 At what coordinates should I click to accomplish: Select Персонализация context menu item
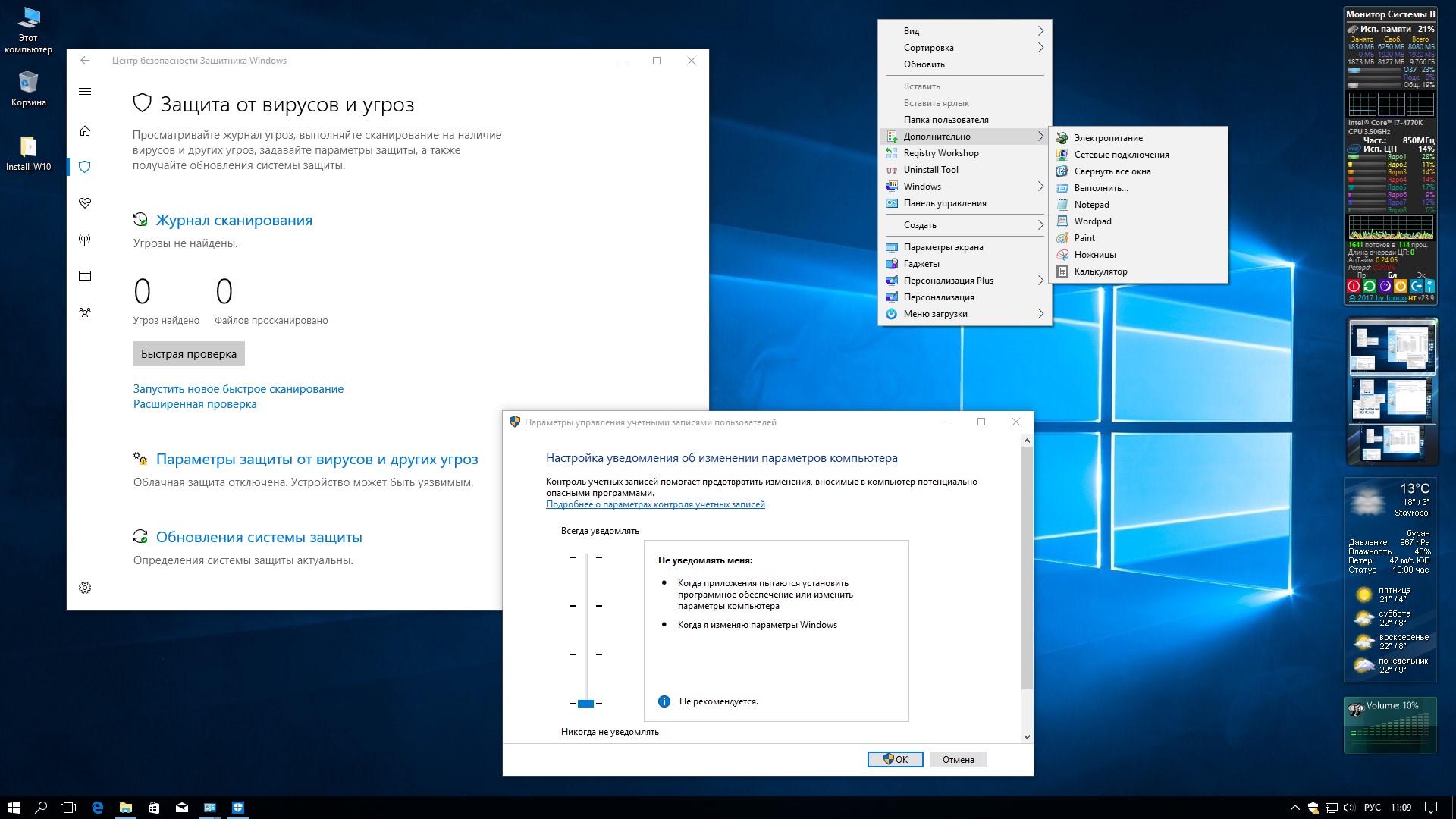(940, 297)
